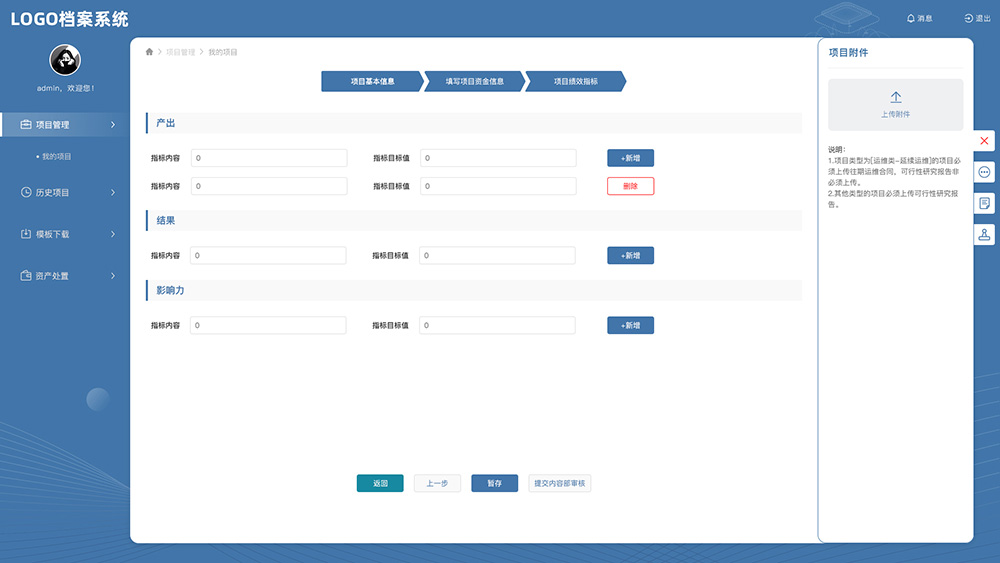Focus 指标目标值 field under 结果
The width and height of the screenshot is (1000, 563).
[497, 255]
